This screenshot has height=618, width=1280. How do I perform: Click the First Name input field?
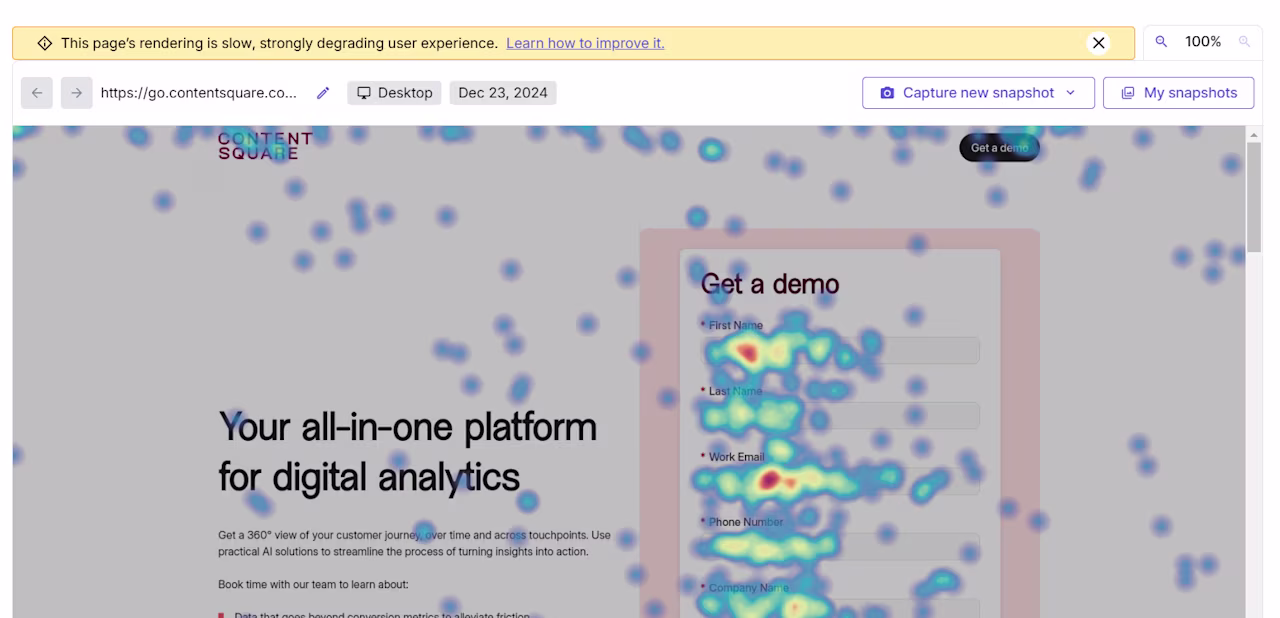coord(840,350)
